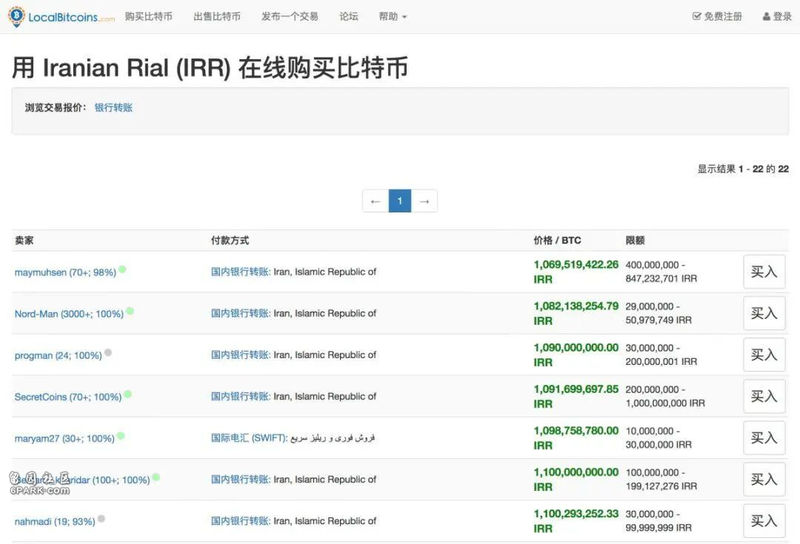Select price 1,091,699,697.85 IRR

tap(576, 397)
